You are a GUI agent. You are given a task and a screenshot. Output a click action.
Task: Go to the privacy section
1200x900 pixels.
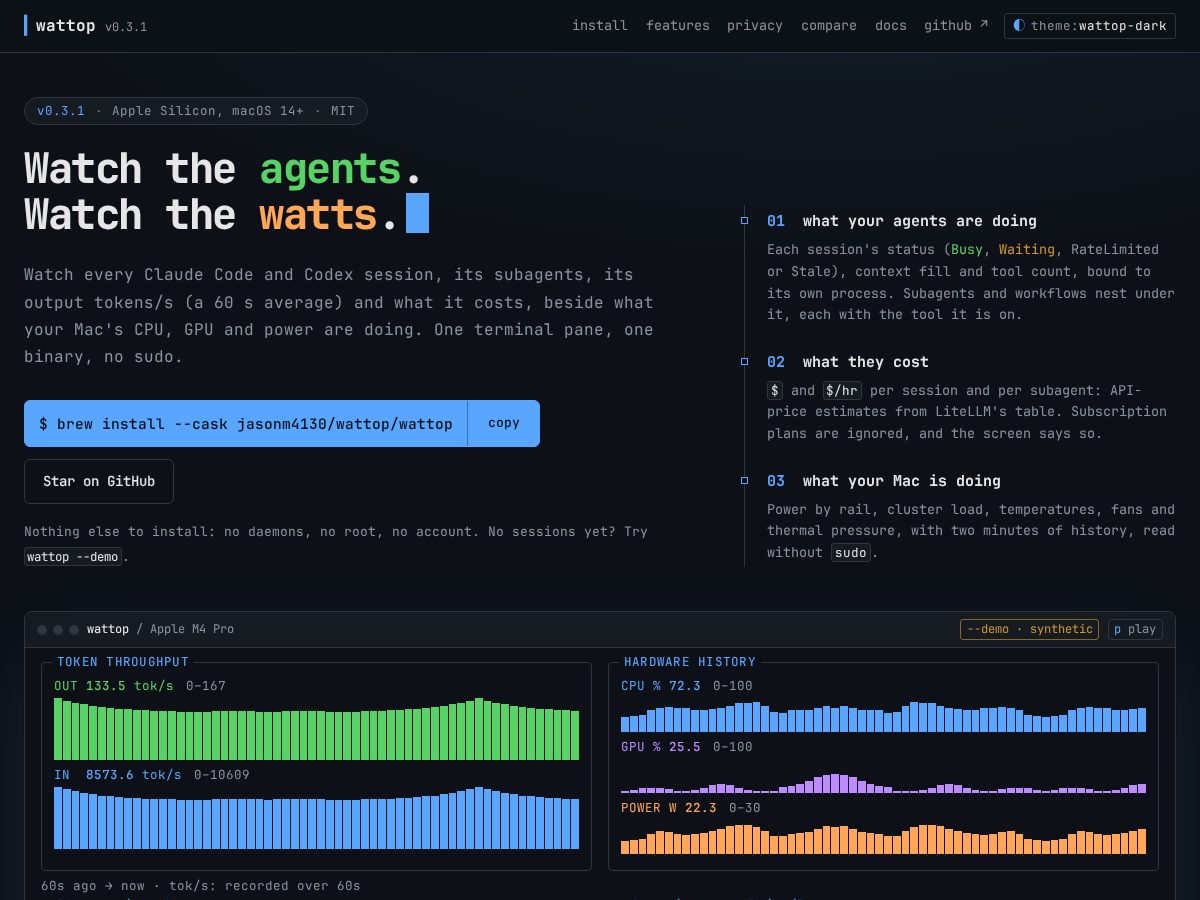[x=755, y=26]
